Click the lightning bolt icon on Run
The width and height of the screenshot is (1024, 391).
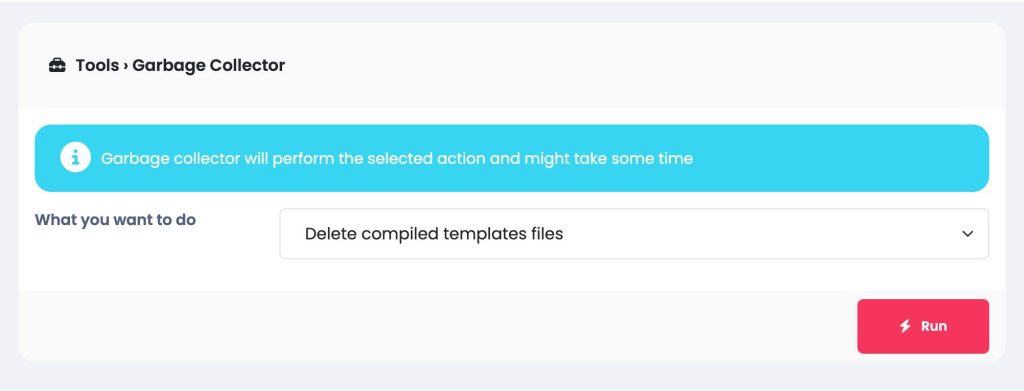(x=905, y=326)
